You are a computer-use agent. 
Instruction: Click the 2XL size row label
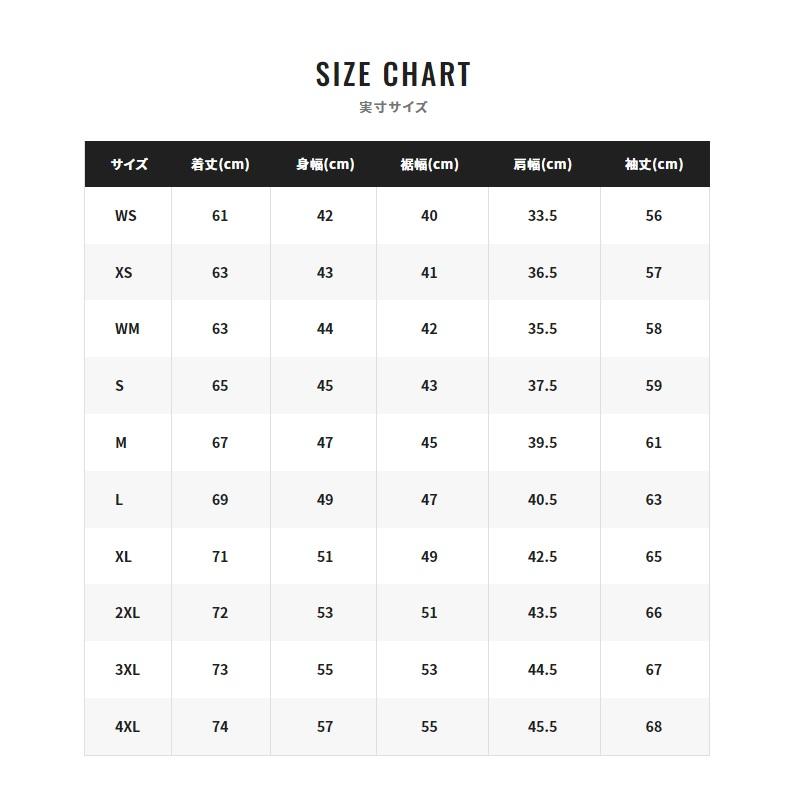127,613
